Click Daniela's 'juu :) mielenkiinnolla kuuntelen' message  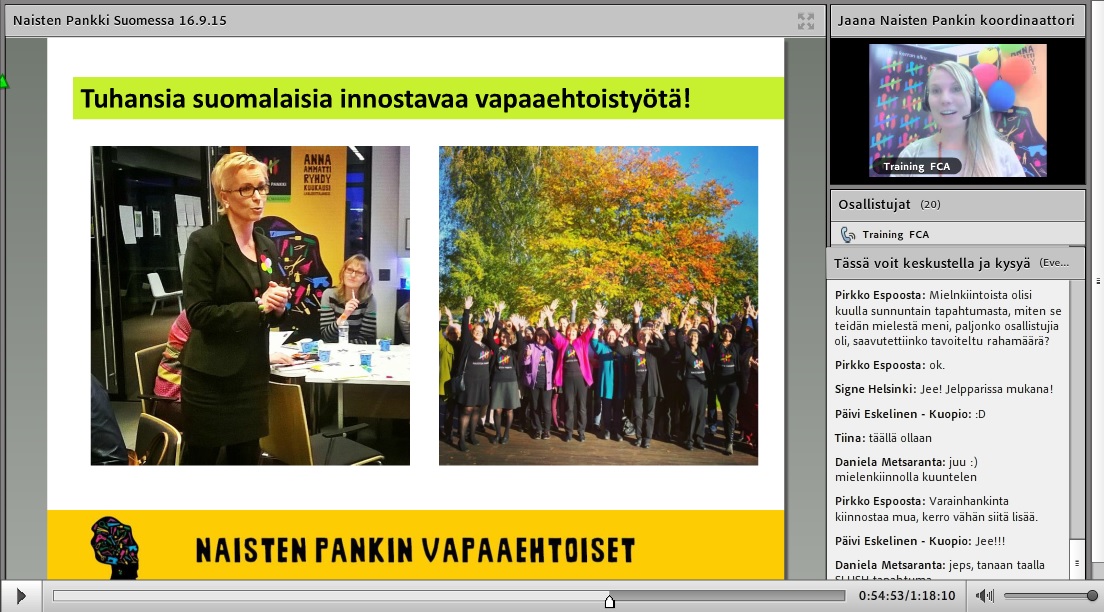click(x=906, y=470)
